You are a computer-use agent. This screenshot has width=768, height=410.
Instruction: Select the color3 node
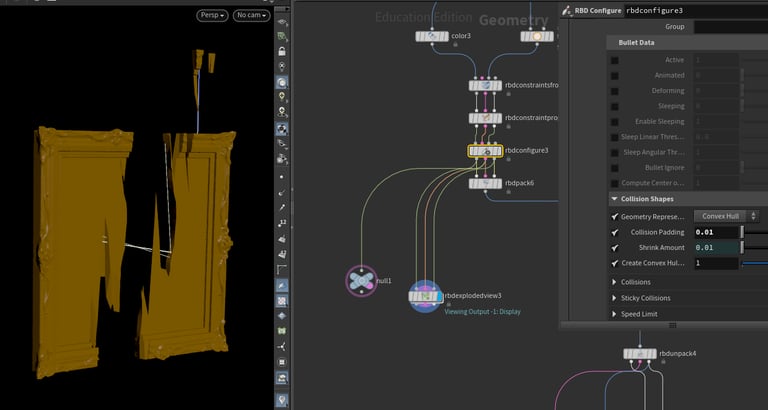(432, 36)
